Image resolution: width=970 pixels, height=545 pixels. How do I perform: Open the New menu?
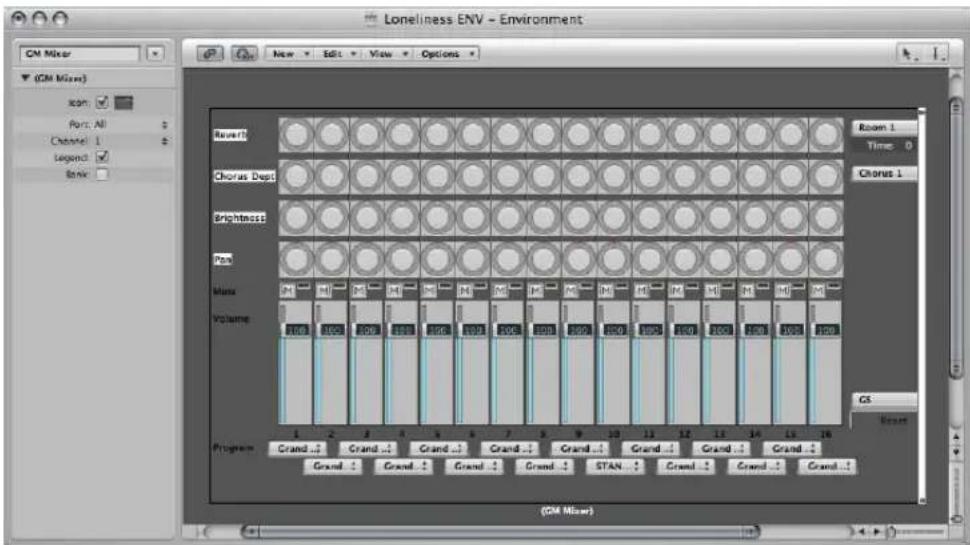pos(290,54)
